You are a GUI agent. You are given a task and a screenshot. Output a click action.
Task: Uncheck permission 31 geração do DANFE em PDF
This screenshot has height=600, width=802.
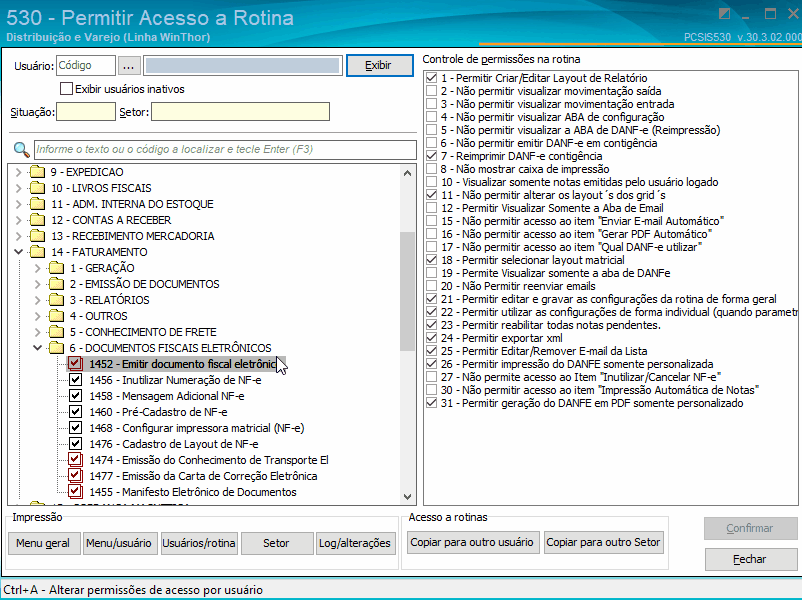(x=432, y=403)
